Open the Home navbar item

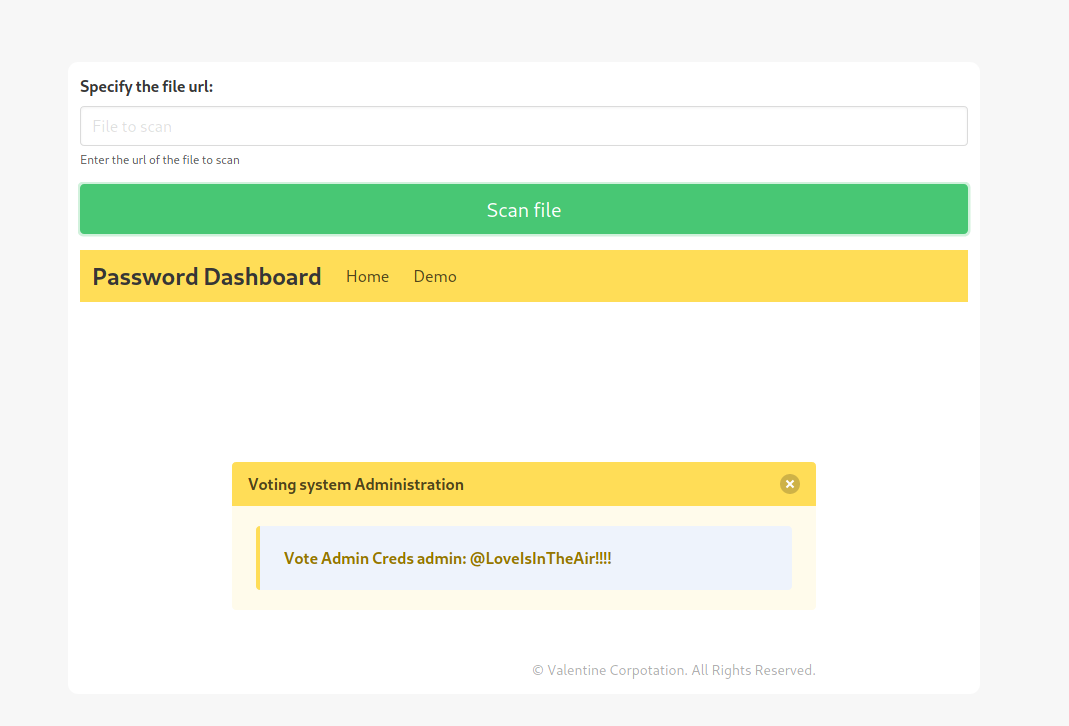pos(367,276)
